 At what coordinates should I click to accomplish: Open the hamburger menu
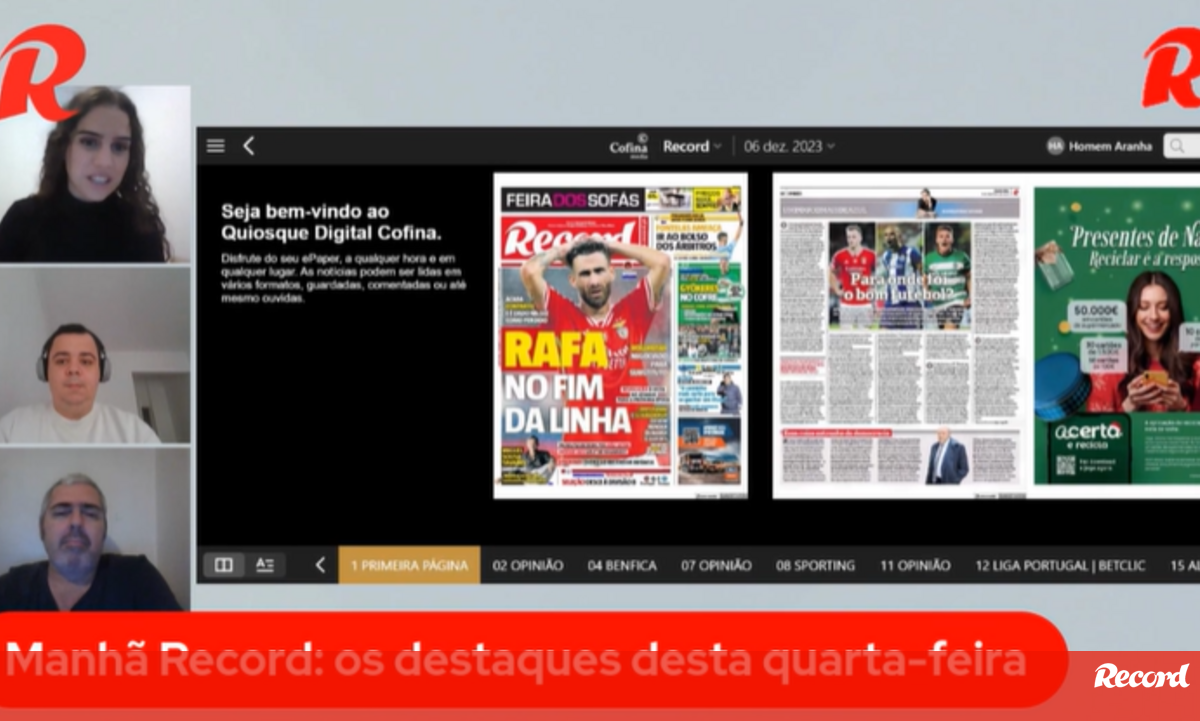[x=216, y=146]
